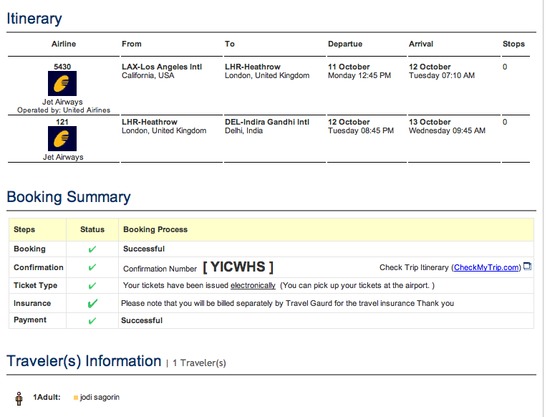Click the From column header
Screen dimensions: 560x417
click(x=131, y=44)
